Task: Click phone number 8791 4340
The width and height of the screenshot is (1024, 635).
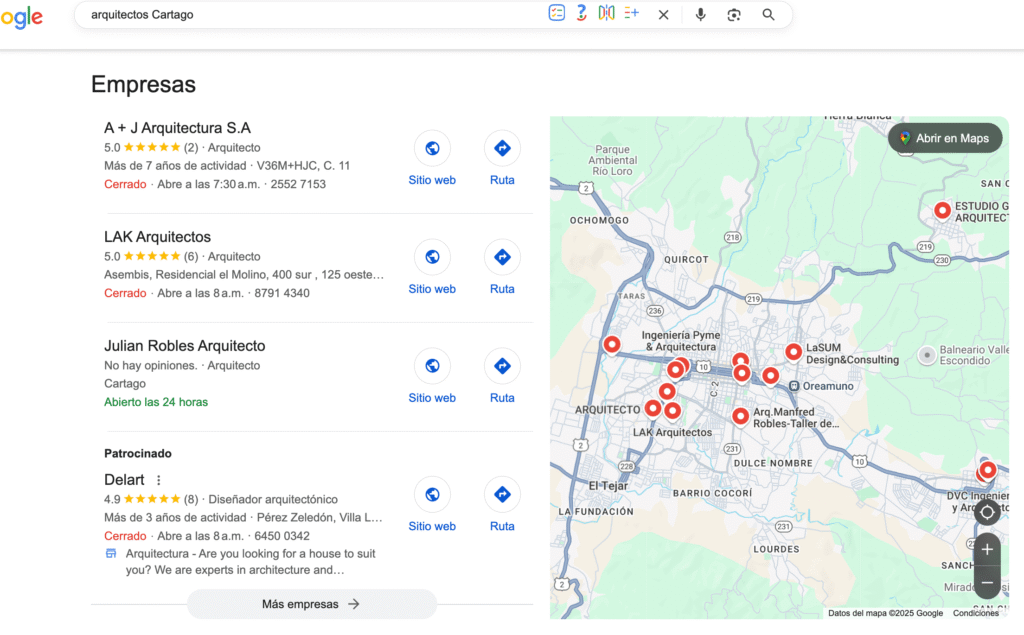Action: (282, 293)
